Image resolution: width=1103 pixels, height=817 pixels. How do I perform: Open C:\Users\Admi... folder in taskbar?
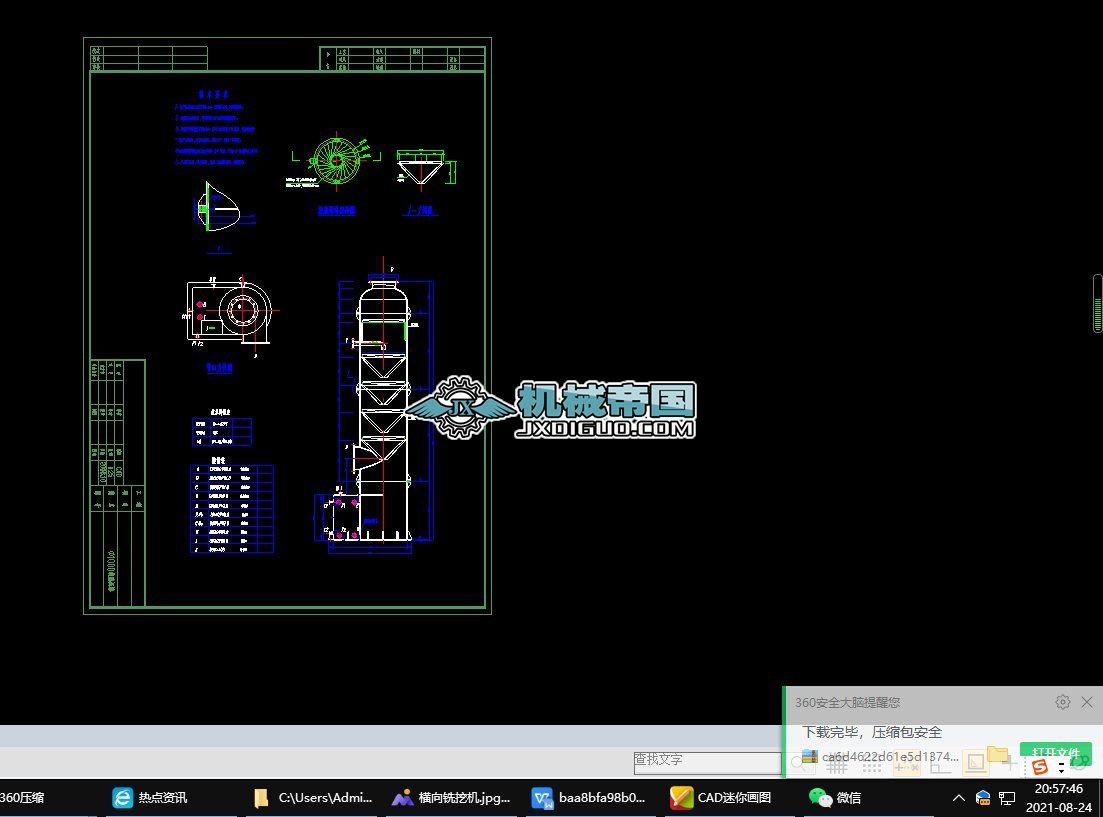314,797
